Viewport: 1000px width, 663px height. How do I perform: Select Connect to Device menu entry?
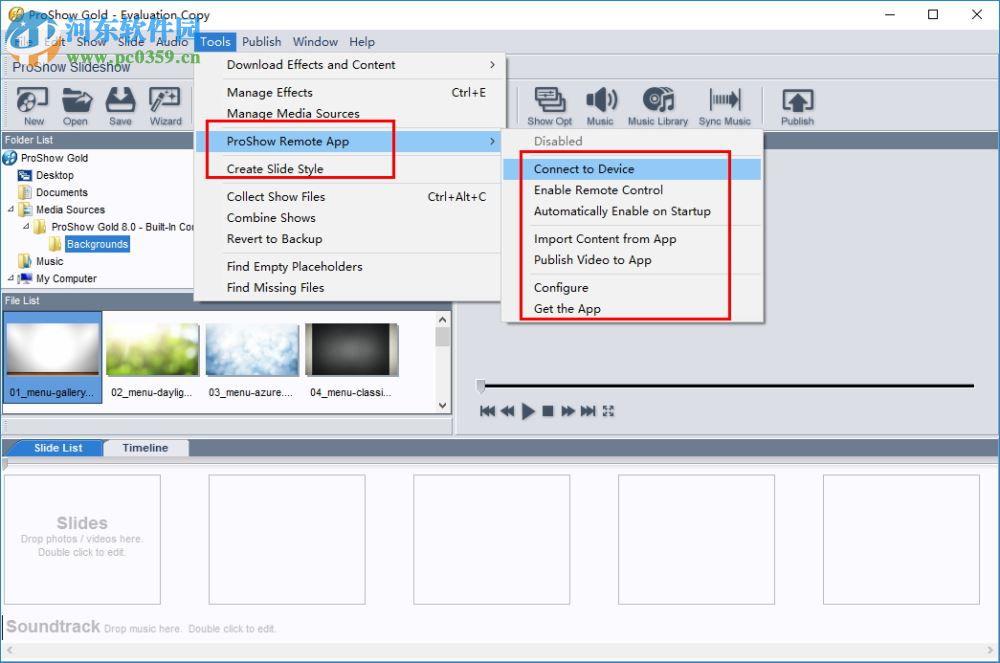(584, 169)
